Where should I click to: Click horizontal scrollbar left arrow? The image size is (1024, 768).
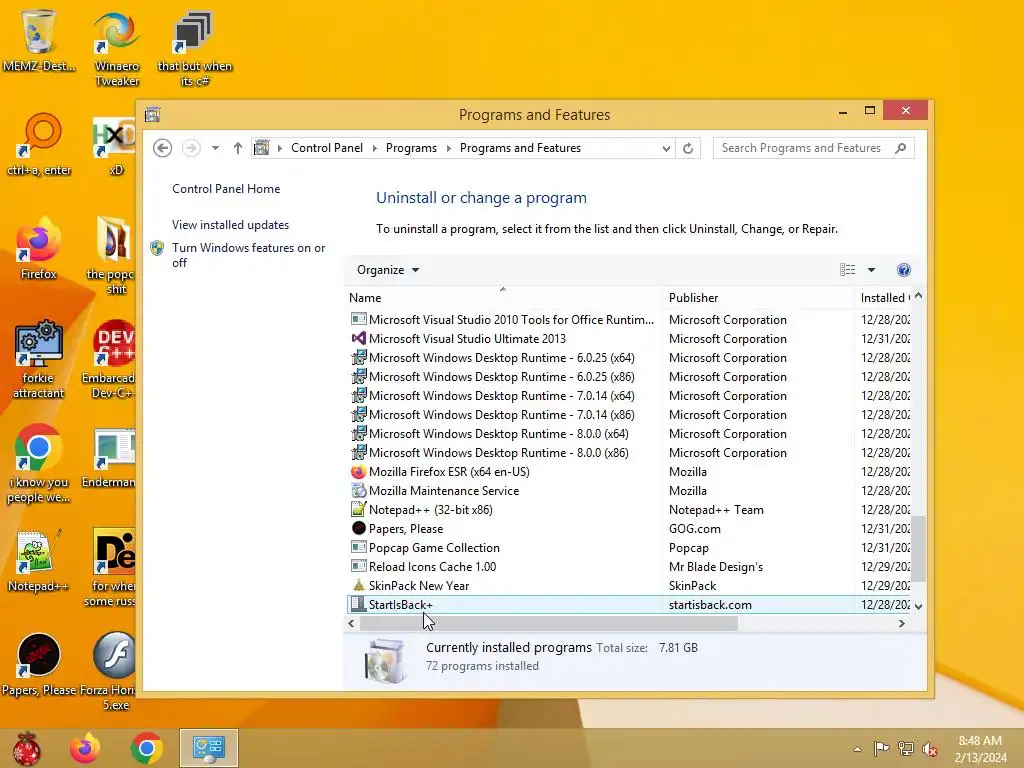pyautogui.click(x=351, y=624)
